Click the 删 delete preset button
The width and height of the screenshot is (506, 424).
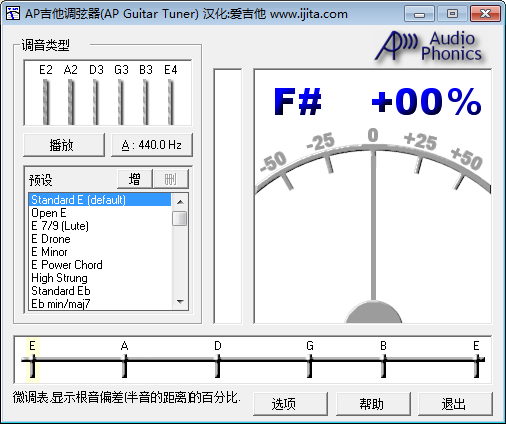[x=171, y=179]
